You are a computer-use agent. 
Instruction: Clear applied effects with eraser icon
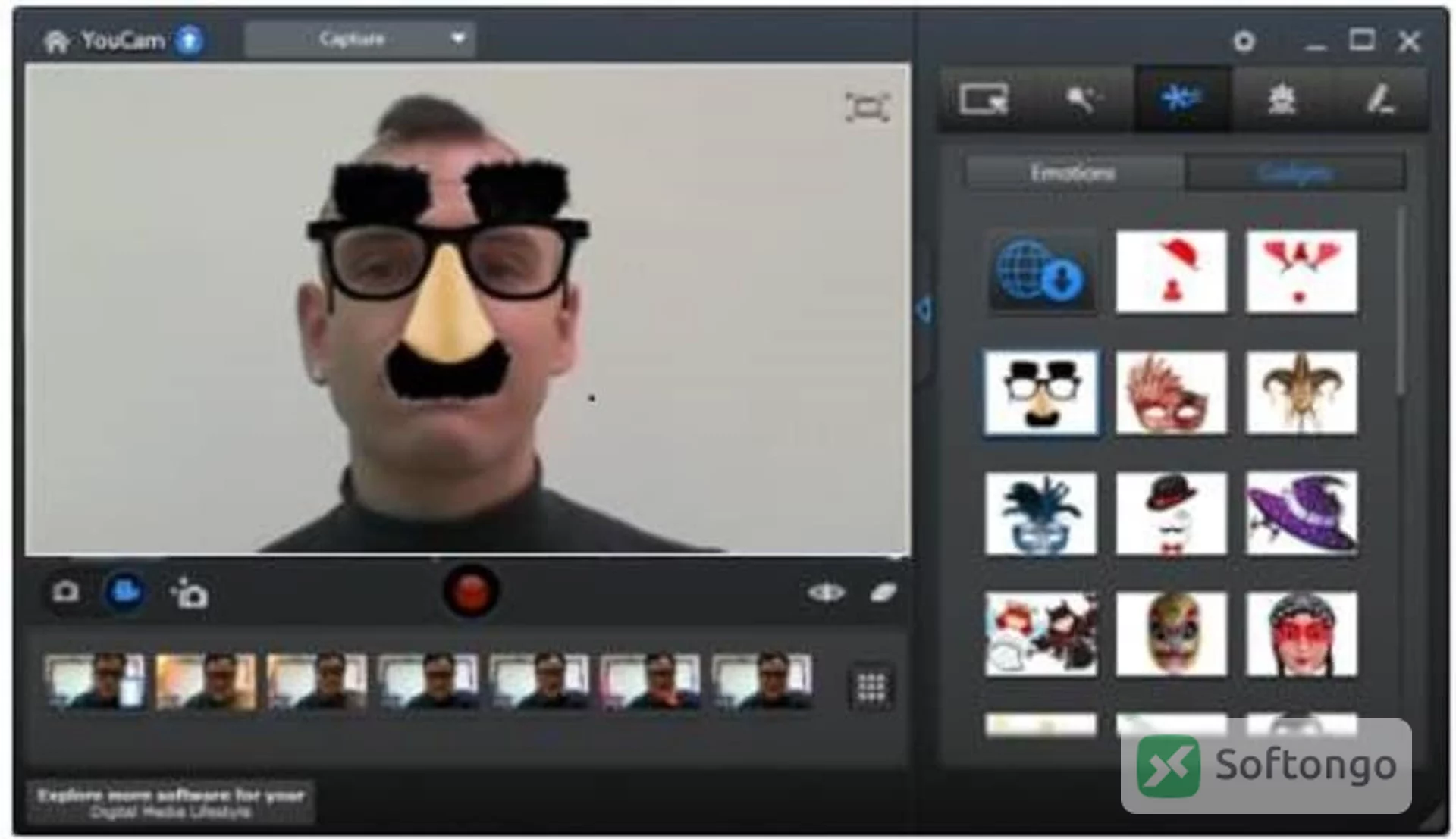(883, 592)
